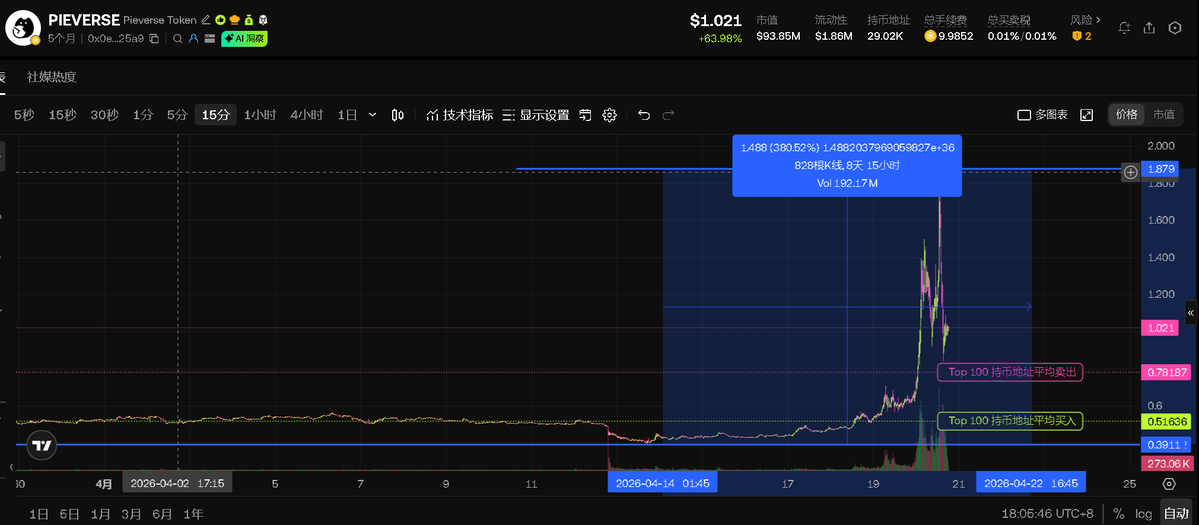Click the pencil edit icon beside Pieverse Token

point(206,19)
